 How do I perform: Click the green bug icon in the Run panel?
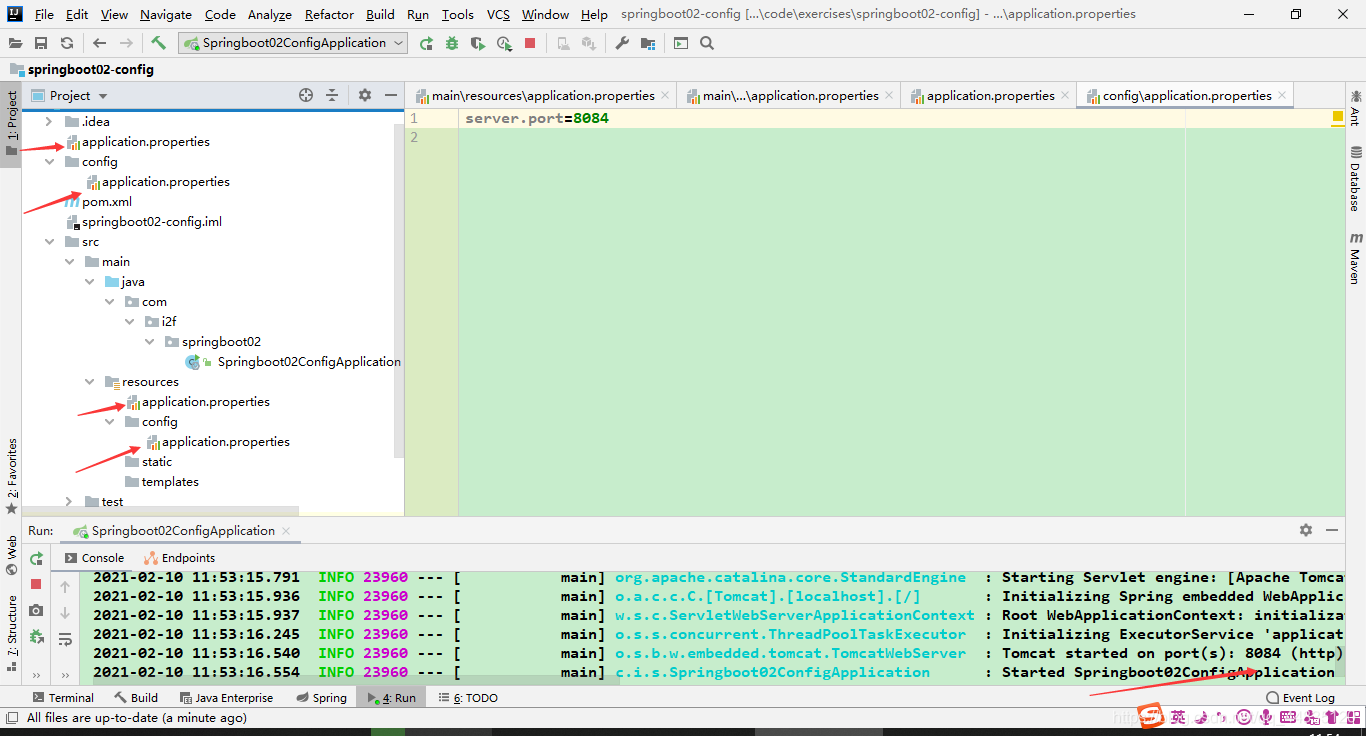pos(36,636)
